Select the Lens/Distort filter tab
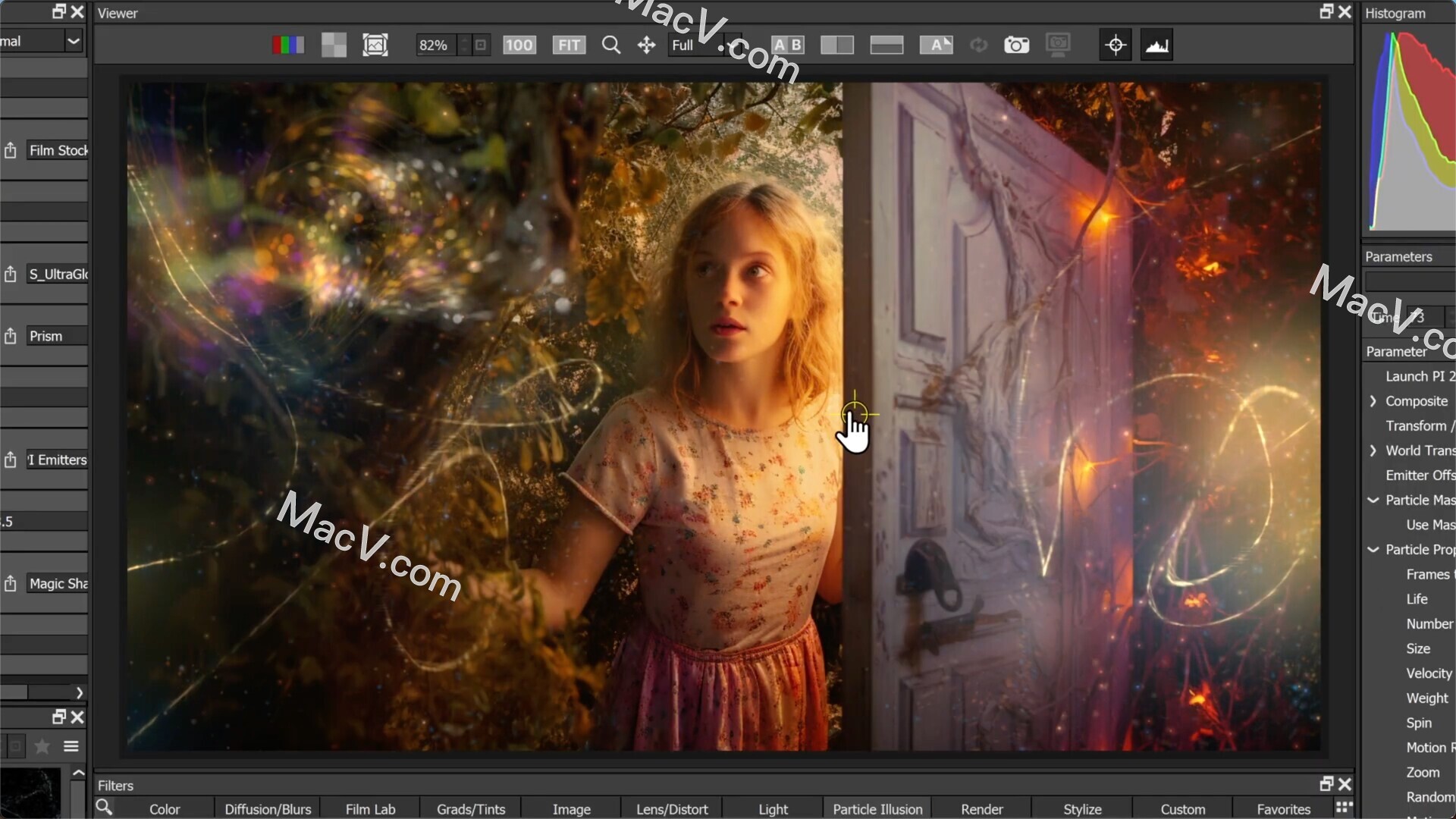 click(673, 808)
